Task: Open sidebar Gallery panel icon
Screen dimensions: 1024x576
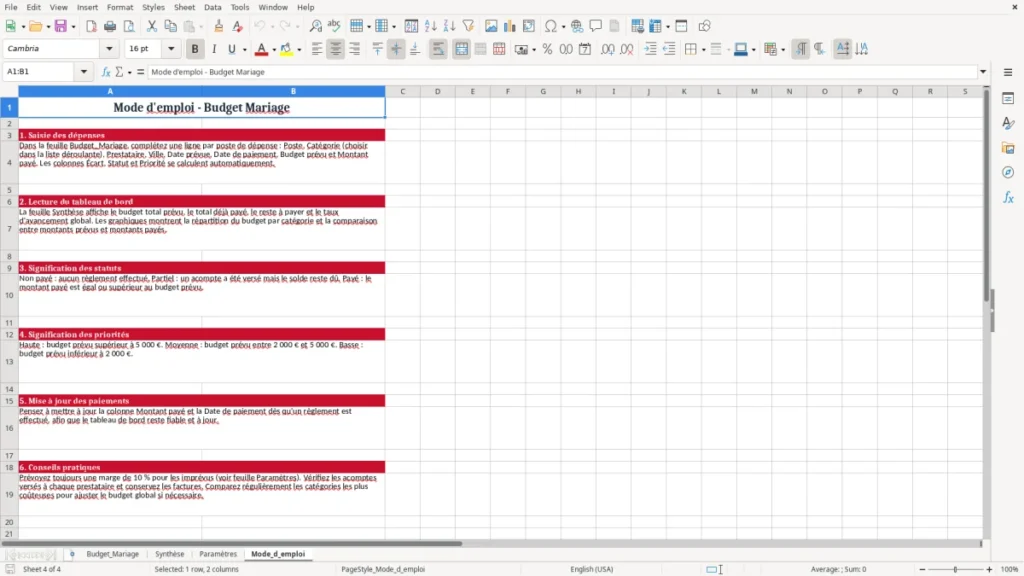Action: click(1008, 148)
